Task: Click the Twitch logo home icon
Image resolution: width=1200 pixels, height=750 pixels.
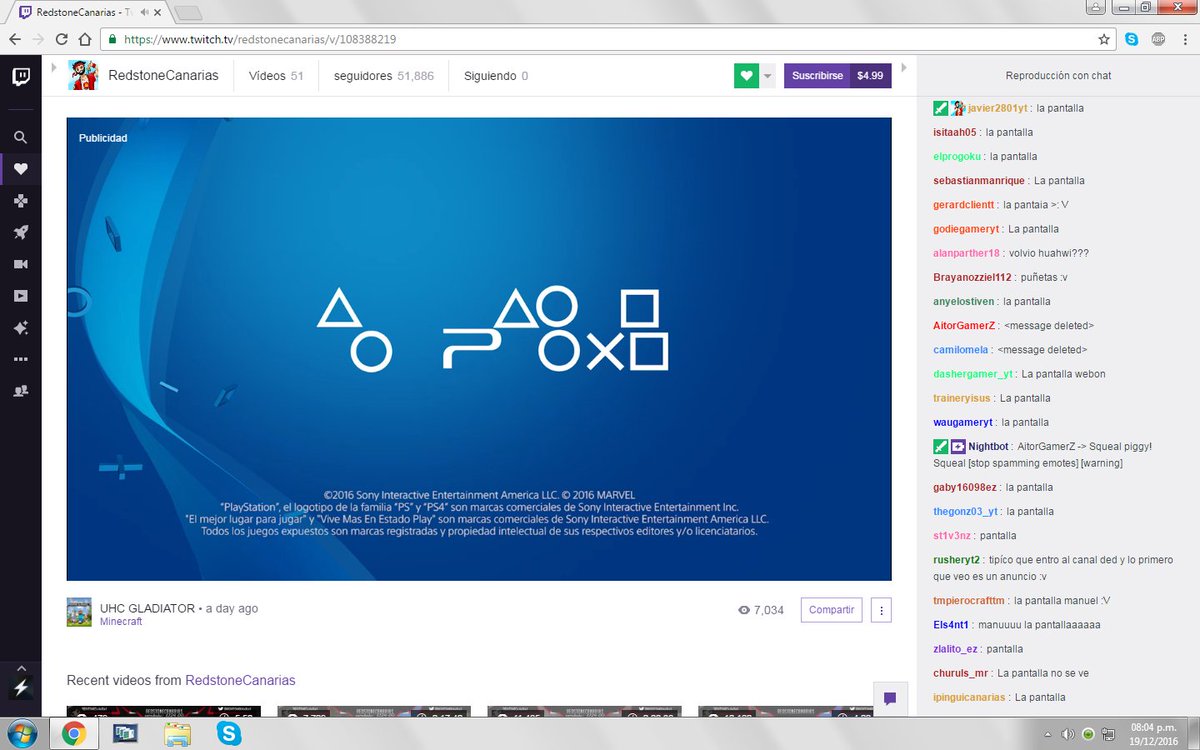Action: click(20, 77)
